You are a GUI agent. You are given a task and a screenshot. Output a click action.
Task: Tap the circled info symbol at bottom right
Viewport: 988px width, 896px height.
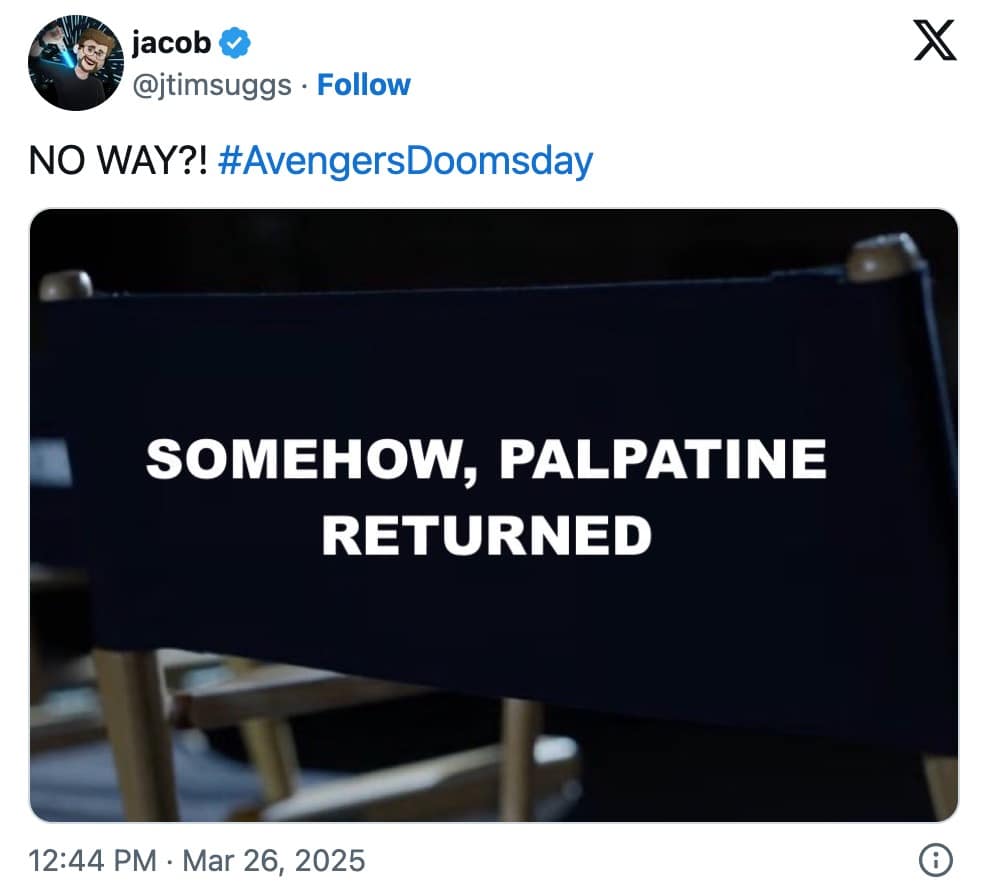[x=935, y=859]
